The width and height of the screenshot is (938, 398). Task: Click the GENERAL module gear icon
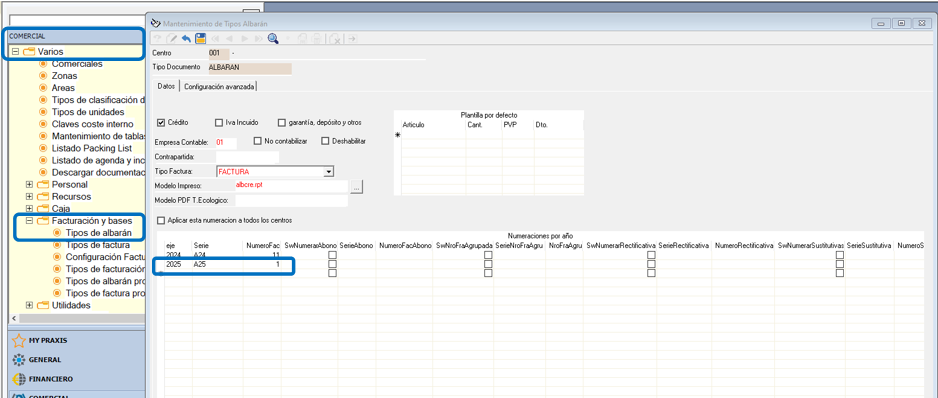coord(19,360)
